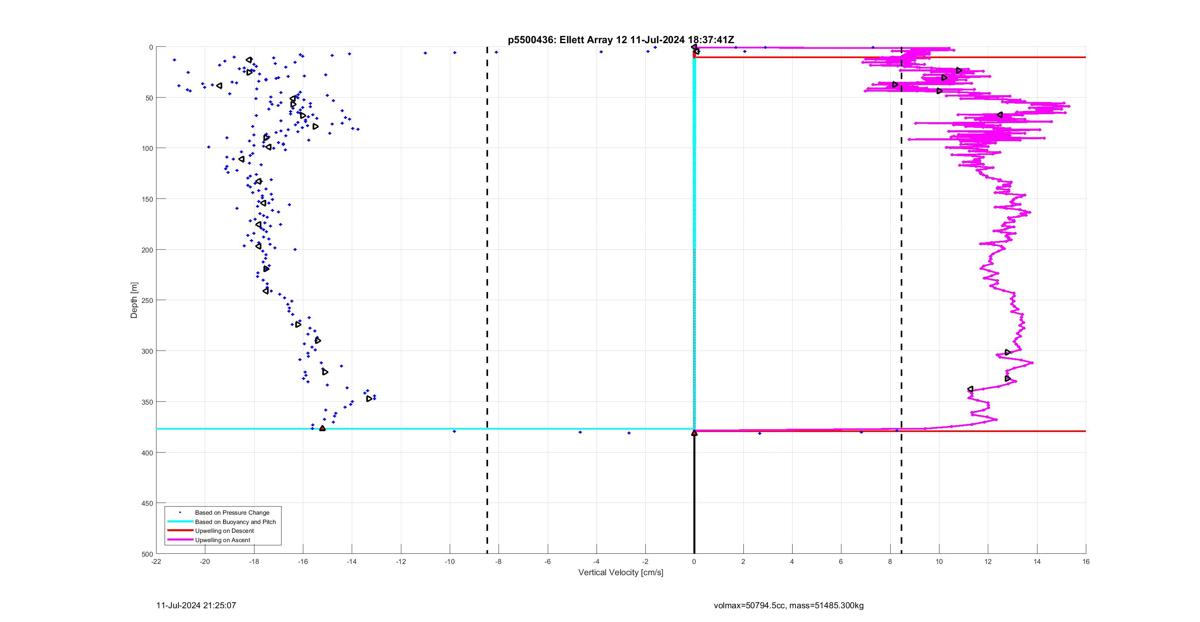The image size is (1200, 622).
Task: Click the x-axis tick label '4'
Action: point(792,561)
